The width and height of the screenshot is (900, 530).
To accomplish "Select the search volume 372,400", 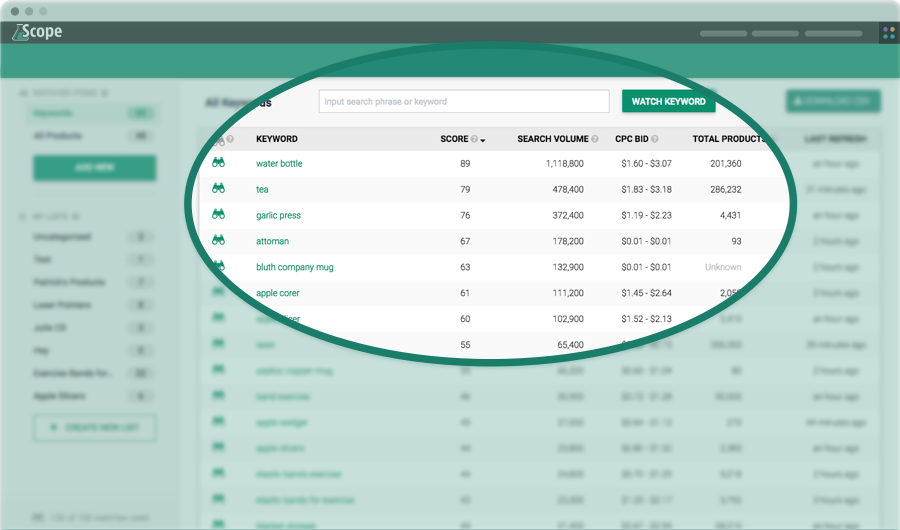I will [x=568, y=215].
